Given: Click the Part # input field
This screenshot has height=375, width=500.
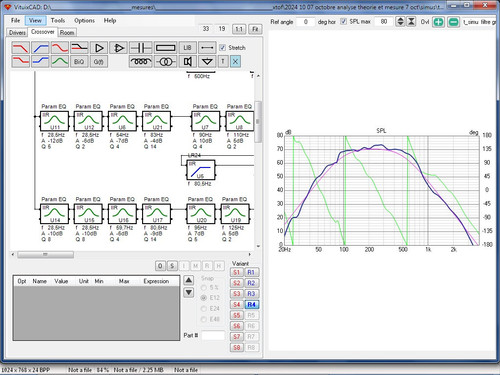Looking at the screenshot, I should tap(213, 335).
